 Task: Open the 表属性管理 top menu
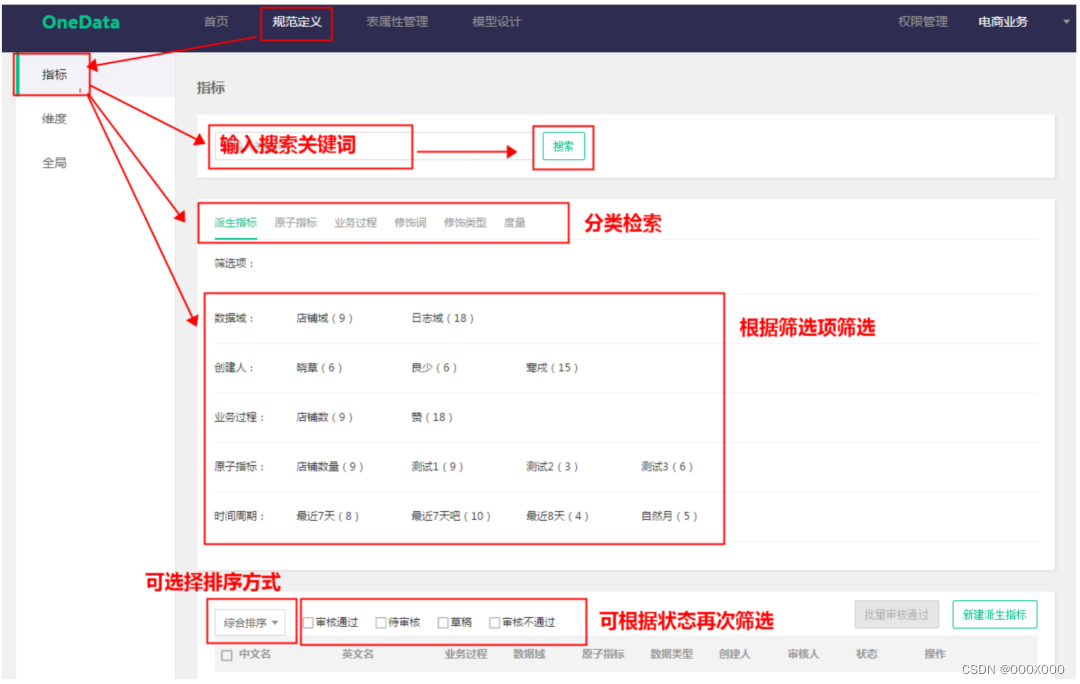tap(396, 22)
